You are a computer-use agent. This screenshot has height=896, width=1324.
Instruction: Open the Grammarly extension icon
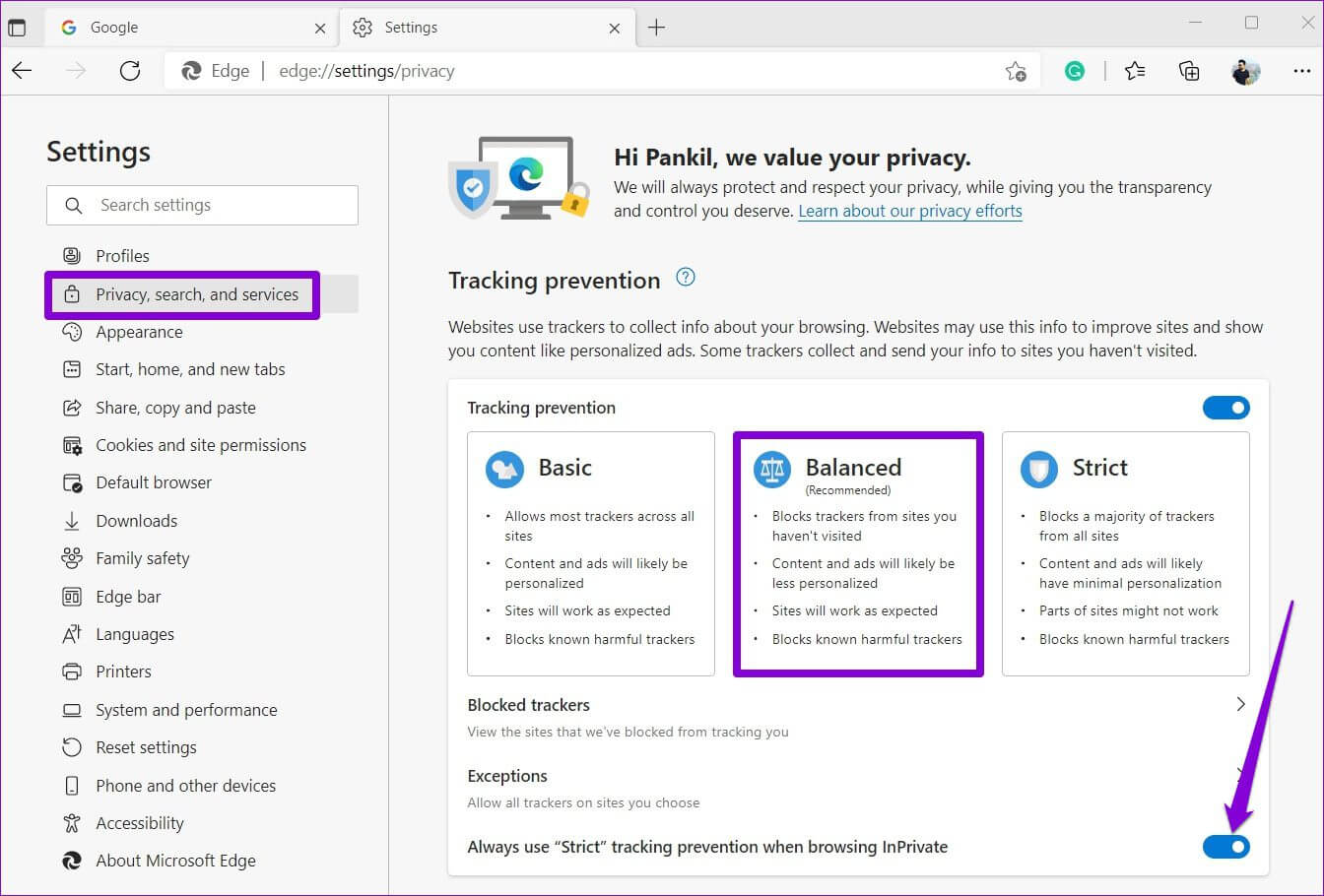[1075, 71]
